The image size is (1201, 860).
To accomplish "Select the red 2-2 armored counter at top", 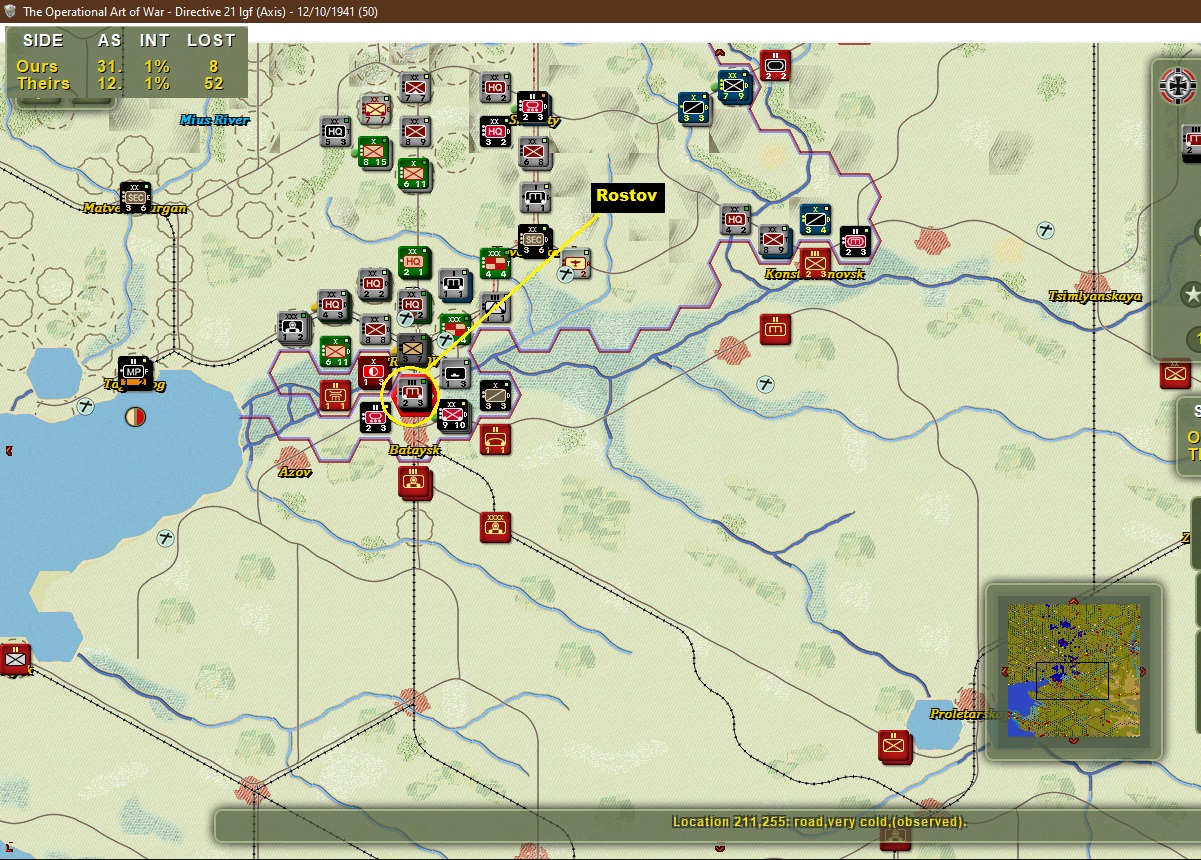I will 775,65.
